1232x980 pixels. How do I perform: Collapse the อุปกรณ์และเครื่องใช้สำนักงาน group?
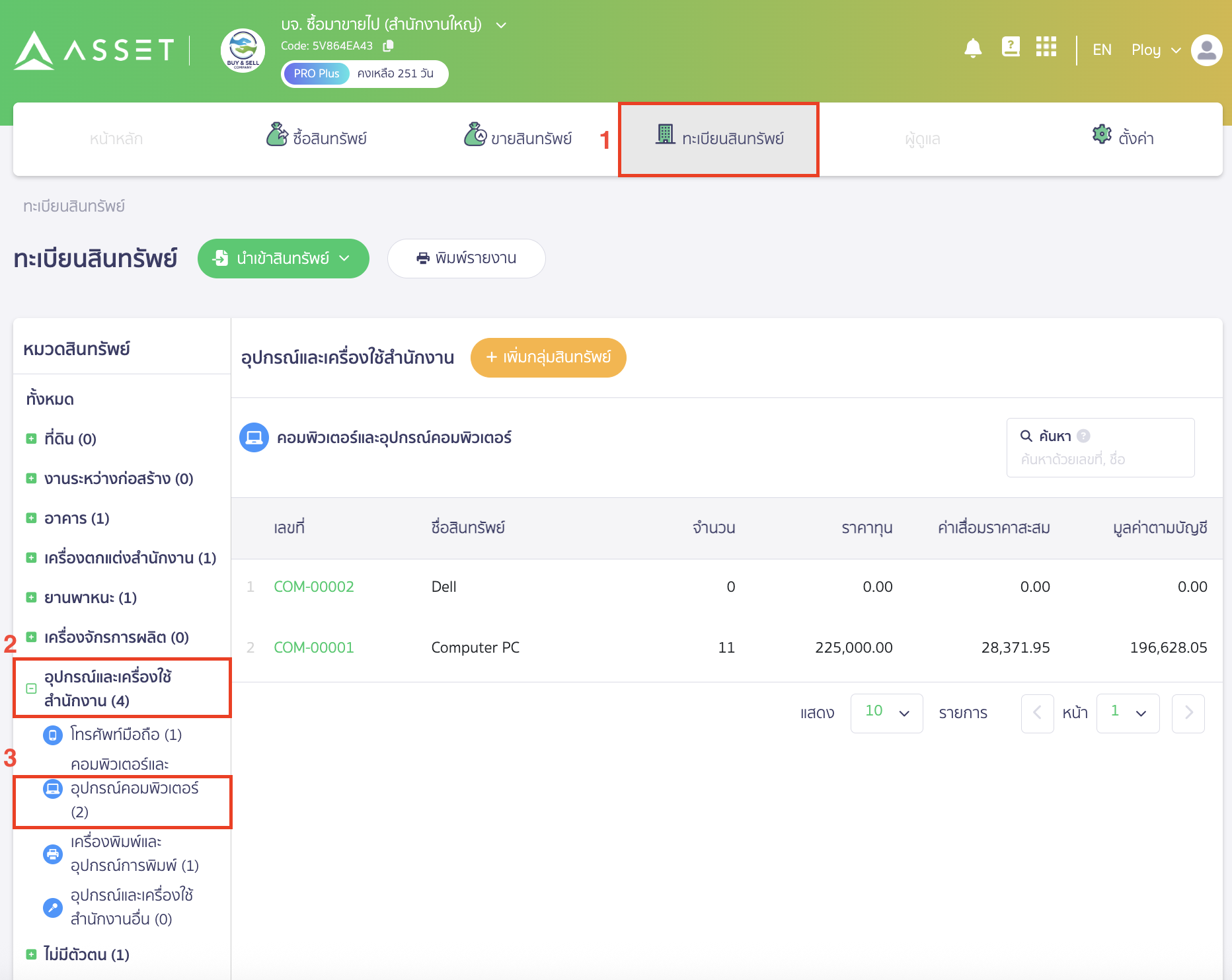point(30,688)
